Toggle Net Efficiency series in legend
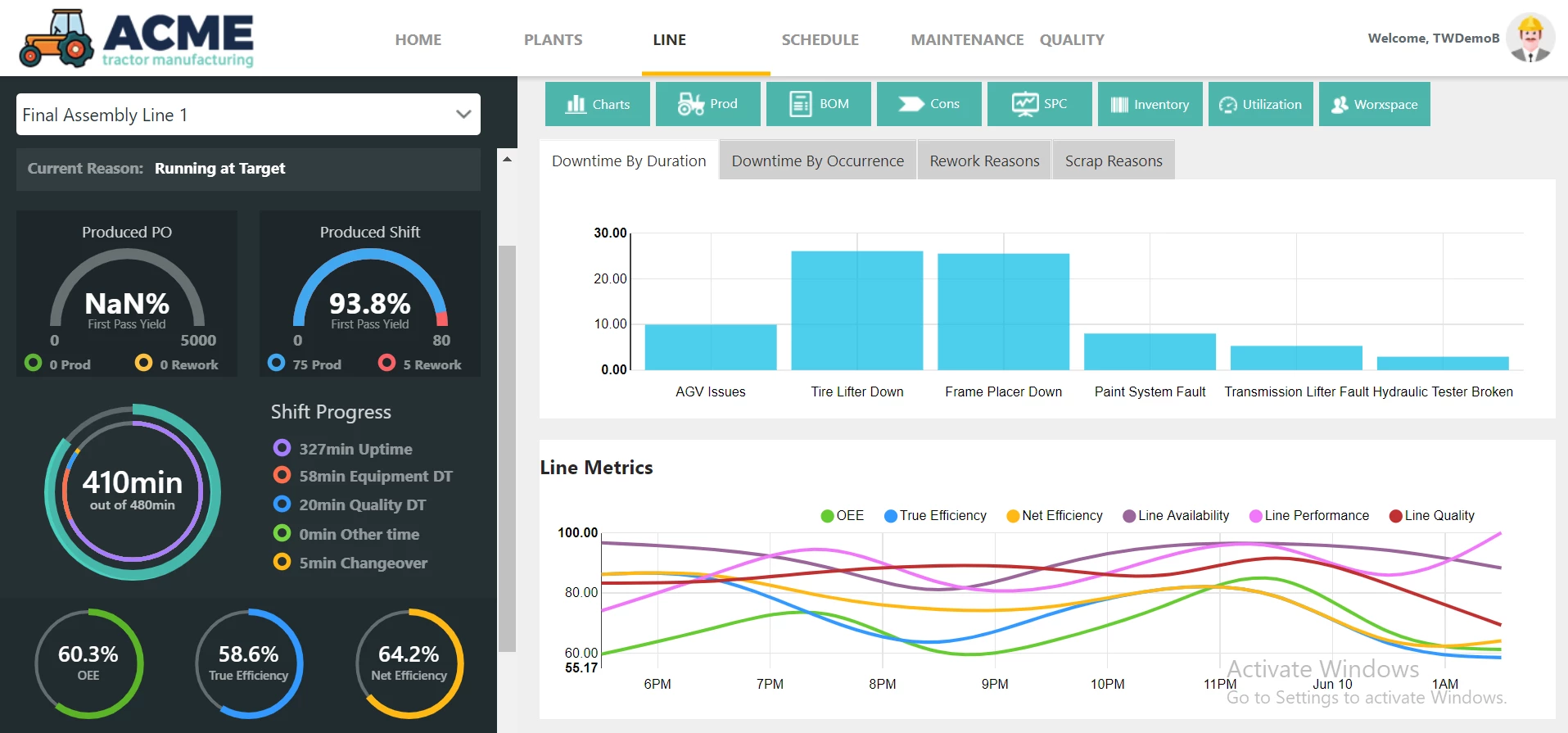This screenshot has height=733, width=1568. pyautogui.click(x=1055, y=515)
